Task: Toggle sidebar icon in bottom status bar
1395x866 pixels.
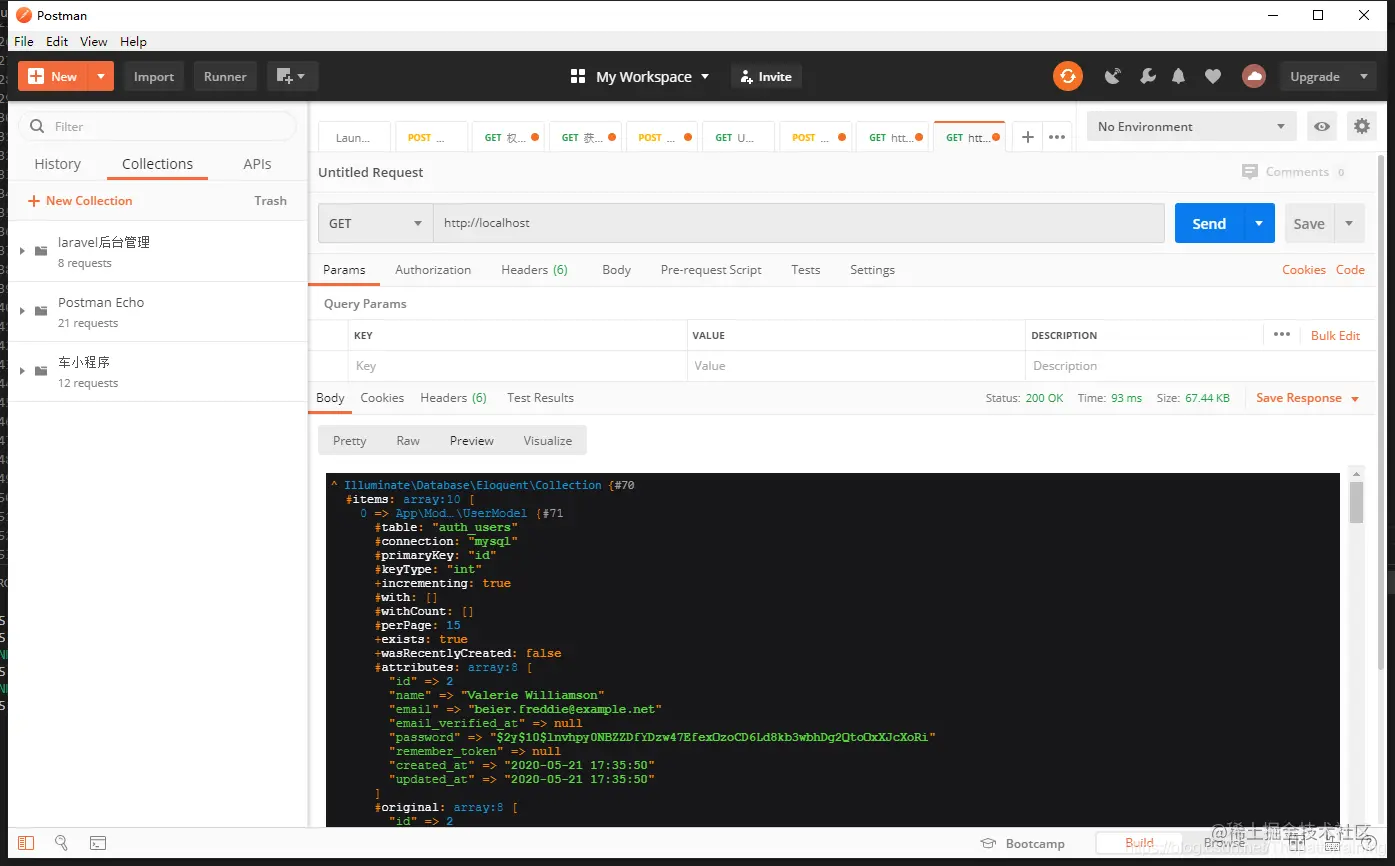Action: coord(26,843)
